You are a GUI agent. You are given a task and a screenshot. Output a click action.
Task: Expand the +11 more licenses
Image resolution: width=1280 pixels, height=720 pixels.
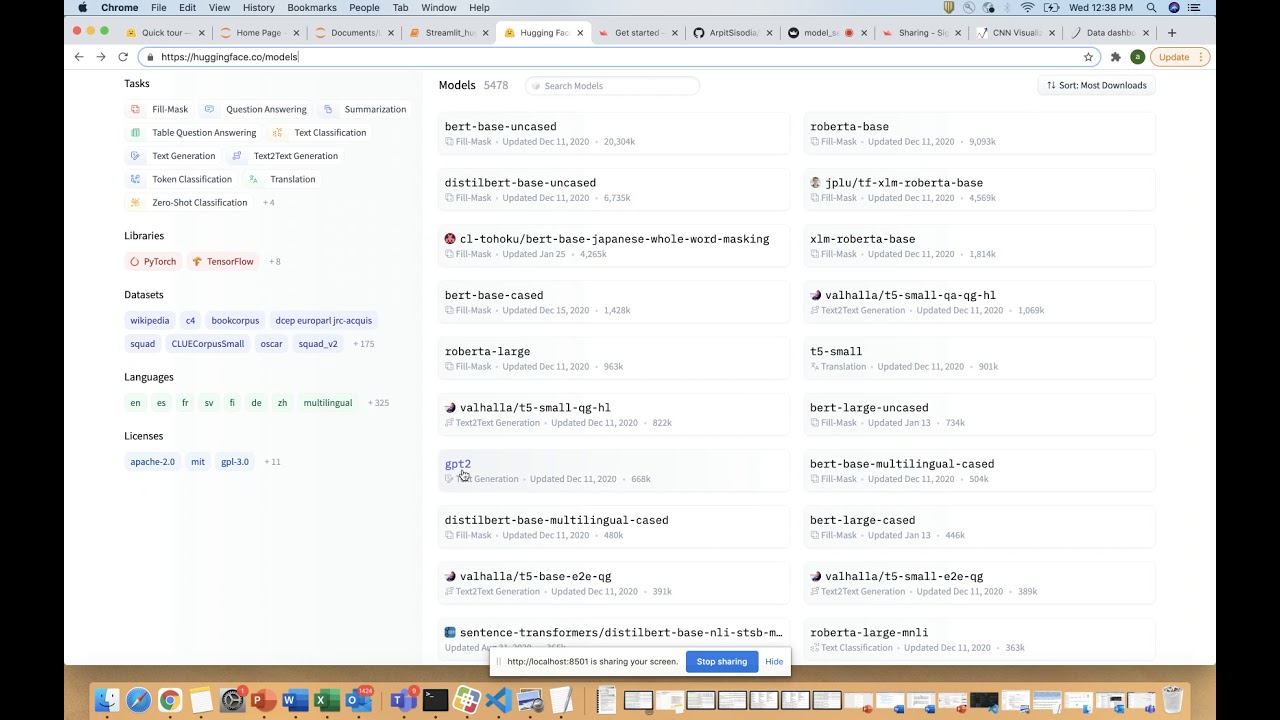click(270, 462)
